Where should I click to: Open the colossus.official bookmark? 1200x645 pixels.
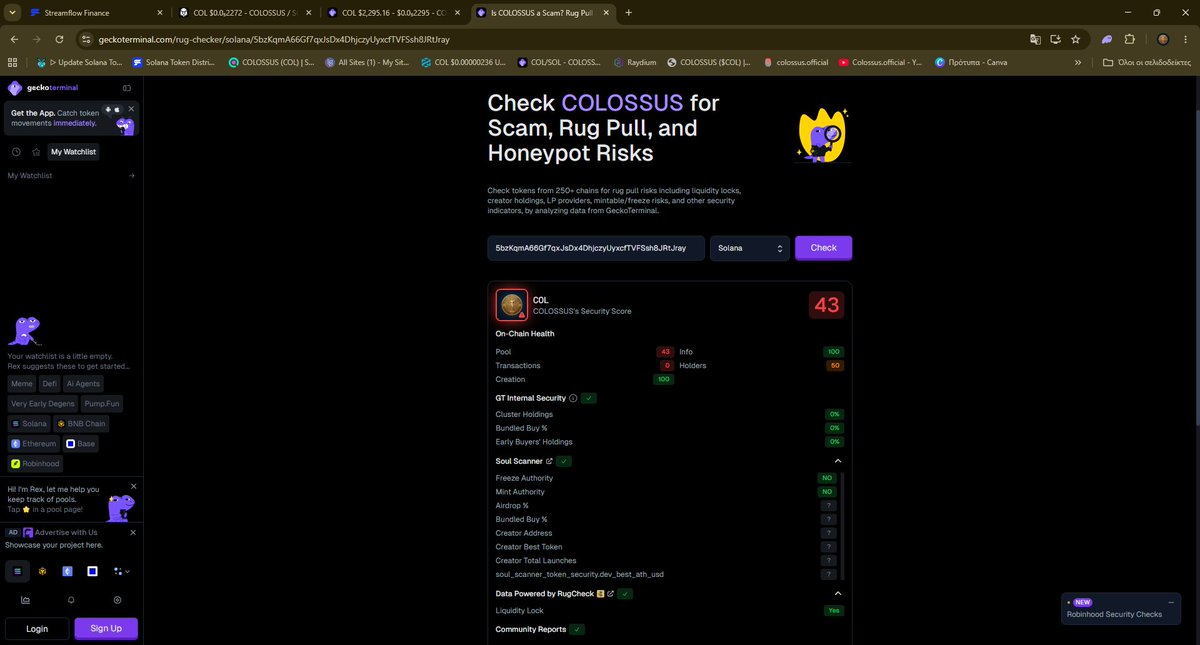tap(796, 62)
